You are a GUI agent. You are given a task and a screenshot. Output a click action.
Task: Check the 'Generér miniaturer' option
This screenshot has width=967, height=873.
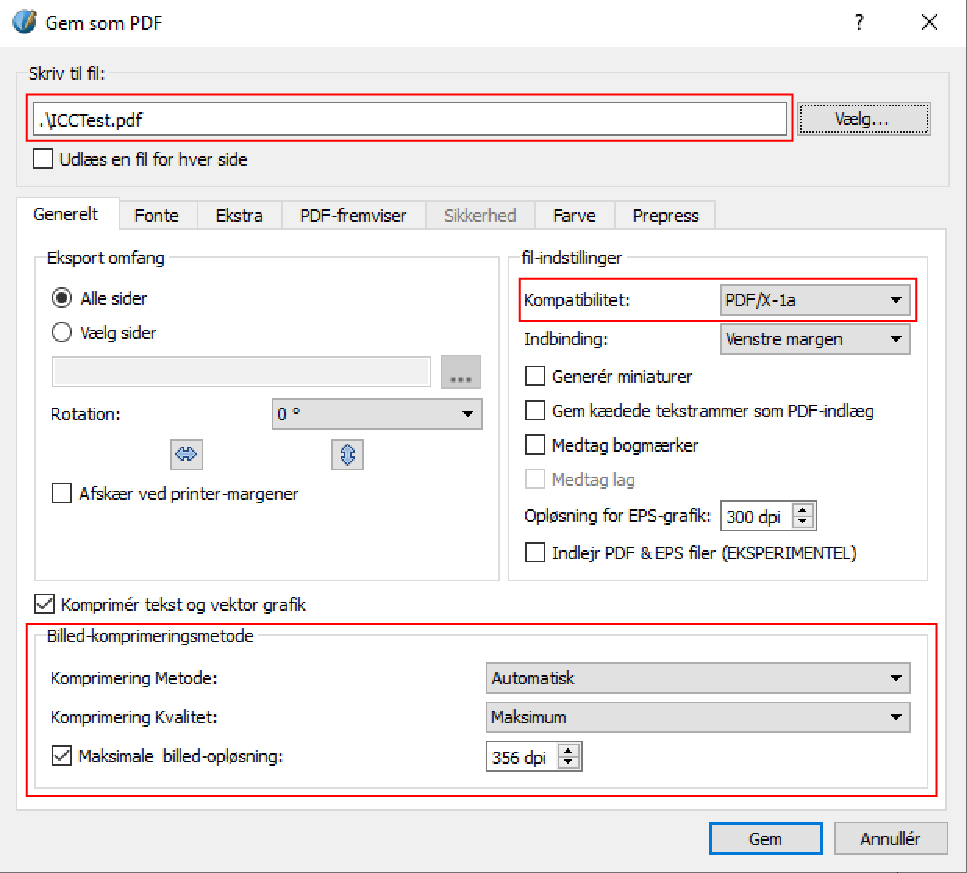click(535, 377)
